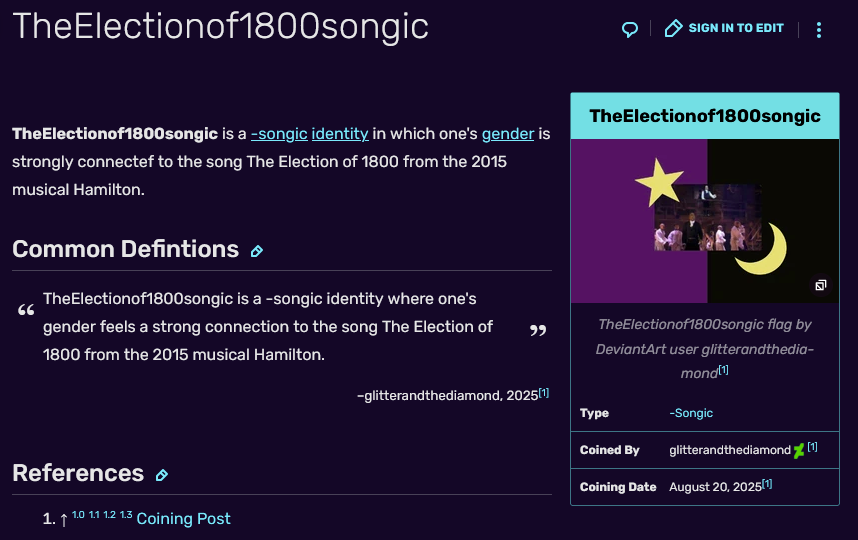Edit the Common Defintions section pencil icon
Viewport: 858px width, 540px height.
(x=257, y=251)
